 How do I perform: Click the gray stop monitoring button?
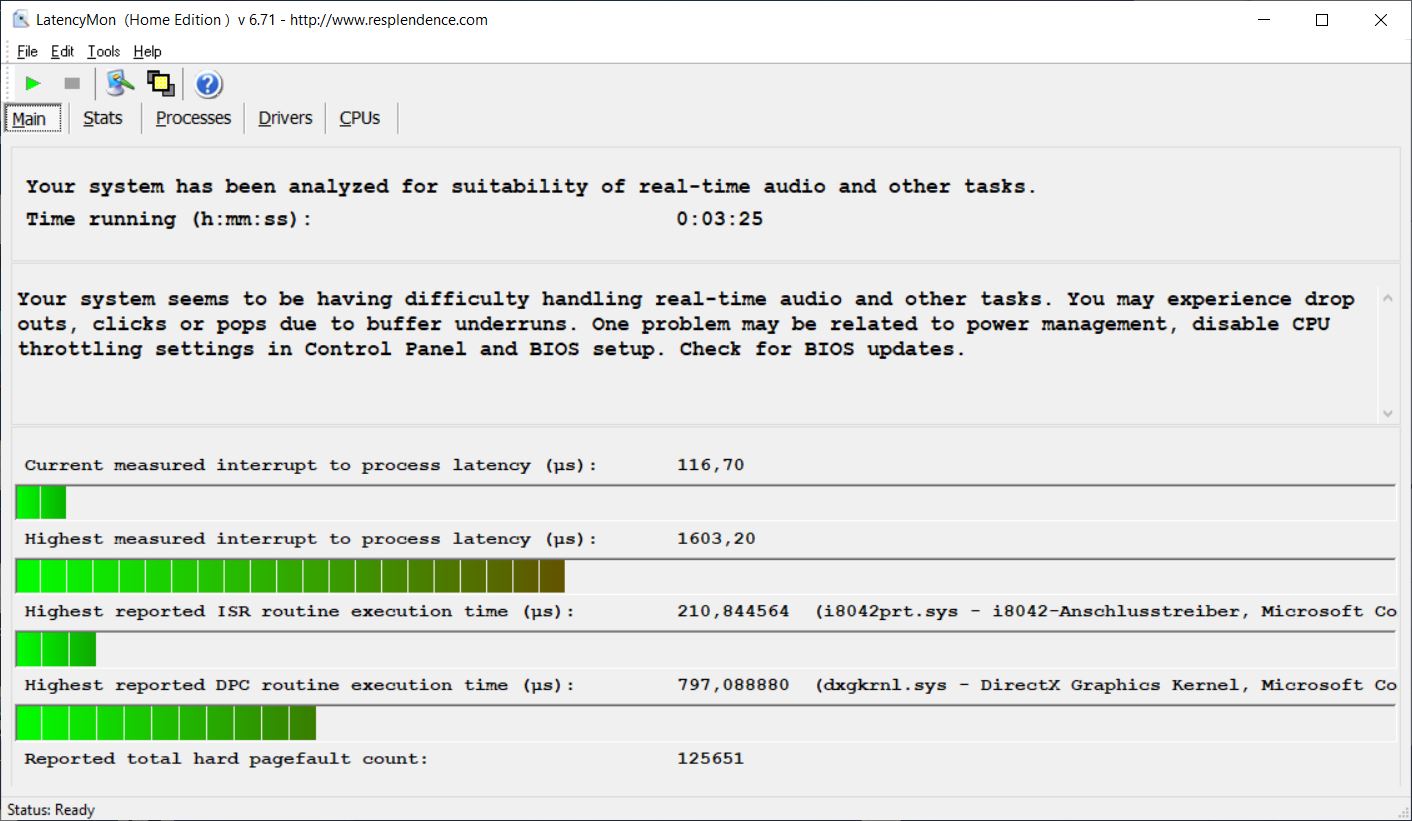(x=72, y=84)
